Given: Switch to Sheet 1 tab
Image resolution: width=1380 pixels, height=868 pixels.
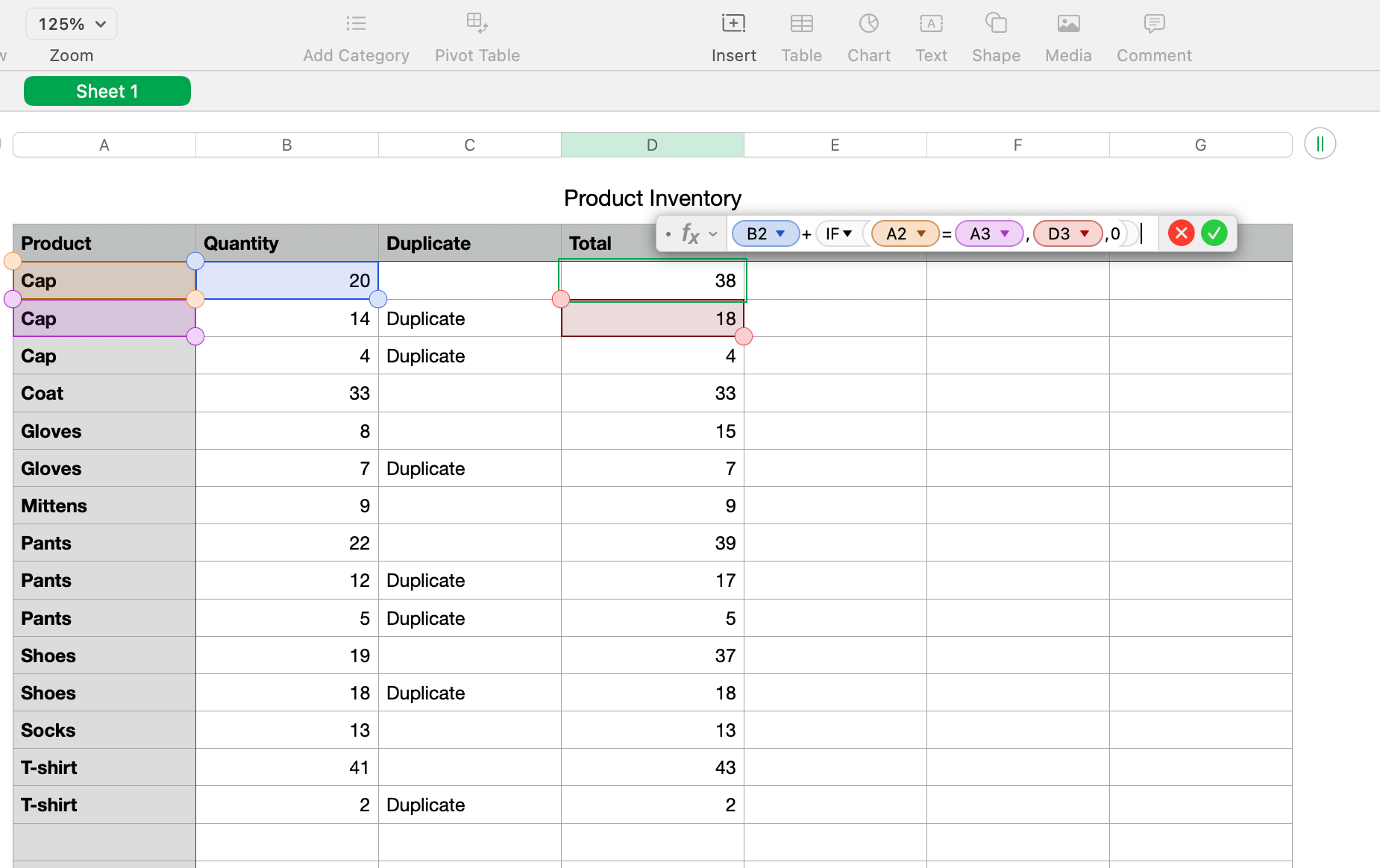Looking at the screenshot, I should [x=107, y=90].
